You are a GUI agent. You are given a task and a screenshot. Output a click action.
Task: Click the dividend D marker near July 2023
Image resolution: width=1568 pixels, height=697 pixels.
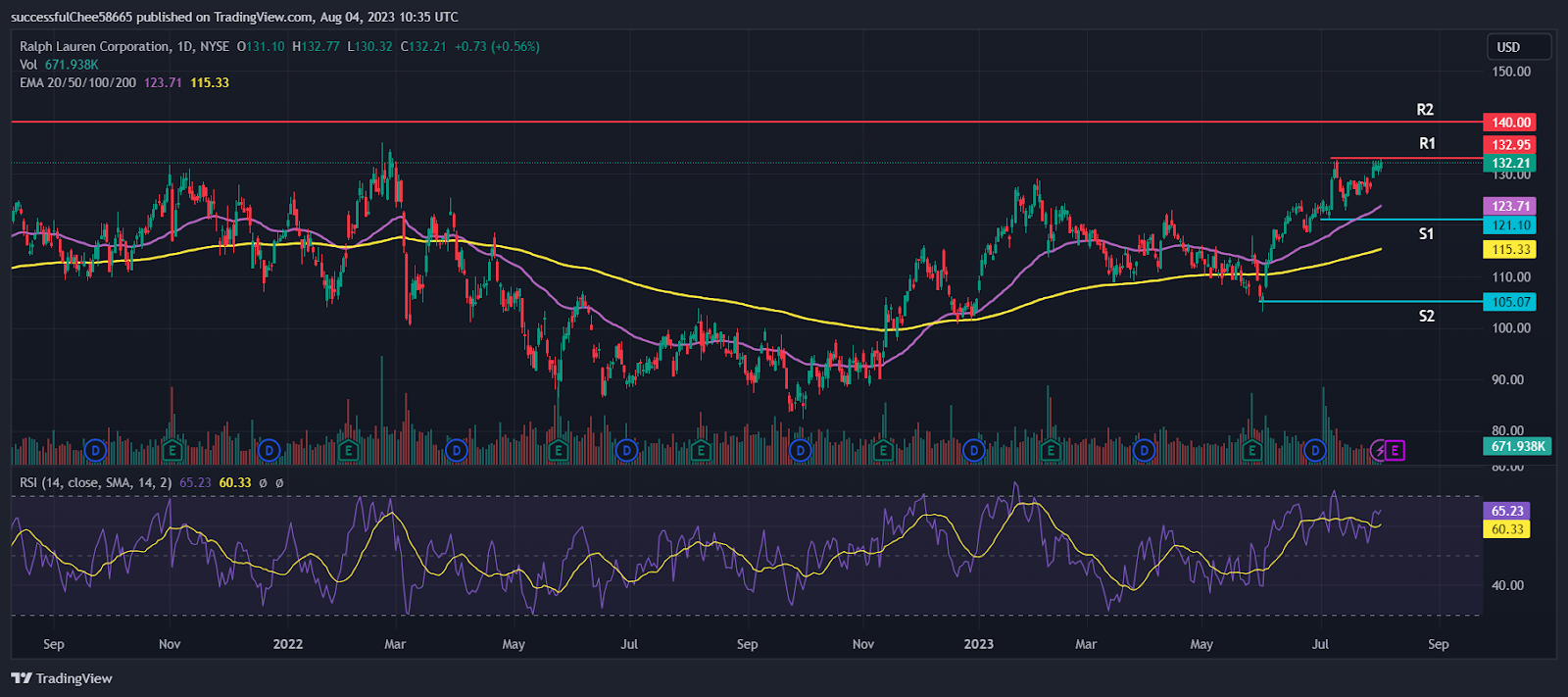(1315, 451)
